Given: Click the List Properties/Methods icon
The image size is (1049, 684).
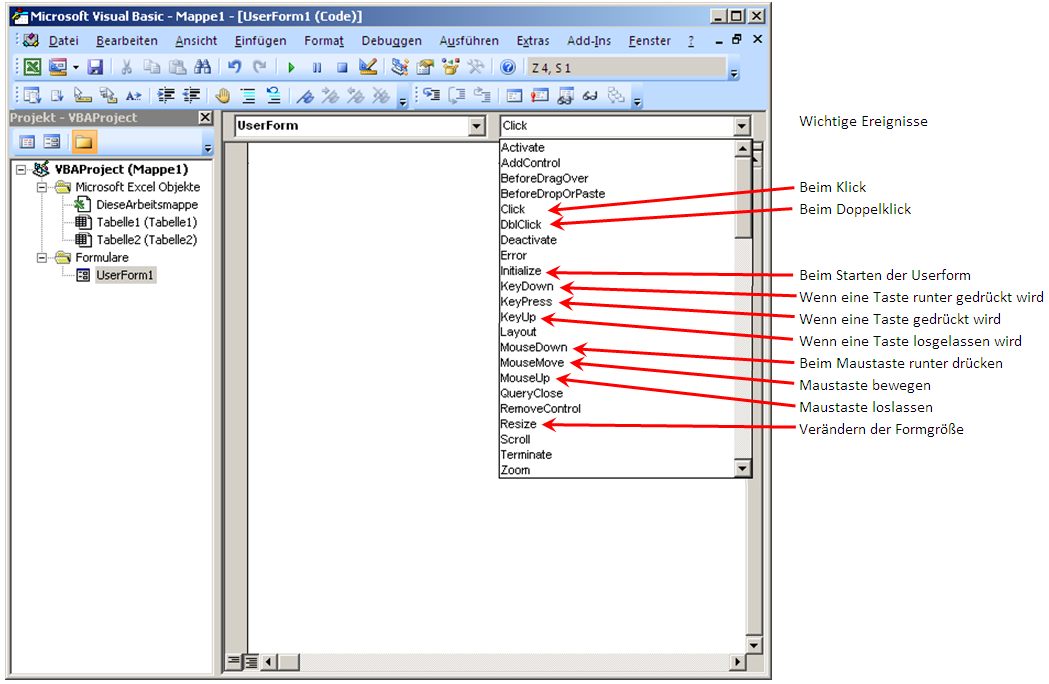Looking at the screenshot, I should [31, 96].
